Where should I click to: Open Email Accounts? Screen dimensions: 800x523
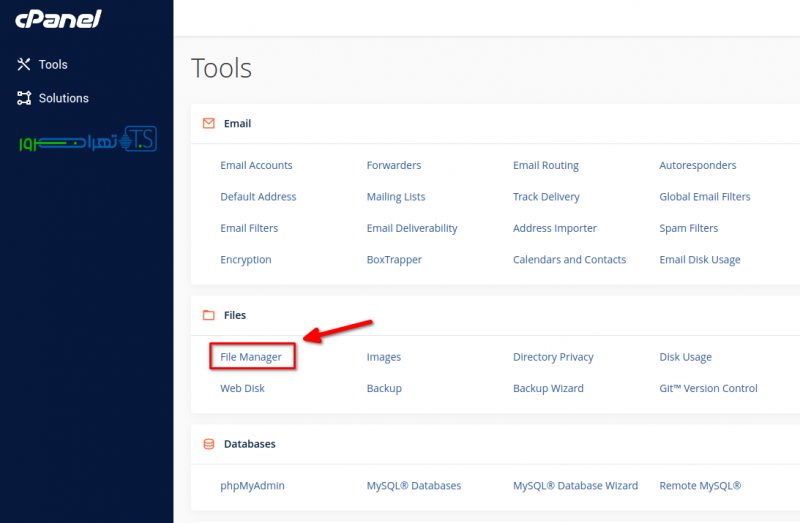click(256, 165)
